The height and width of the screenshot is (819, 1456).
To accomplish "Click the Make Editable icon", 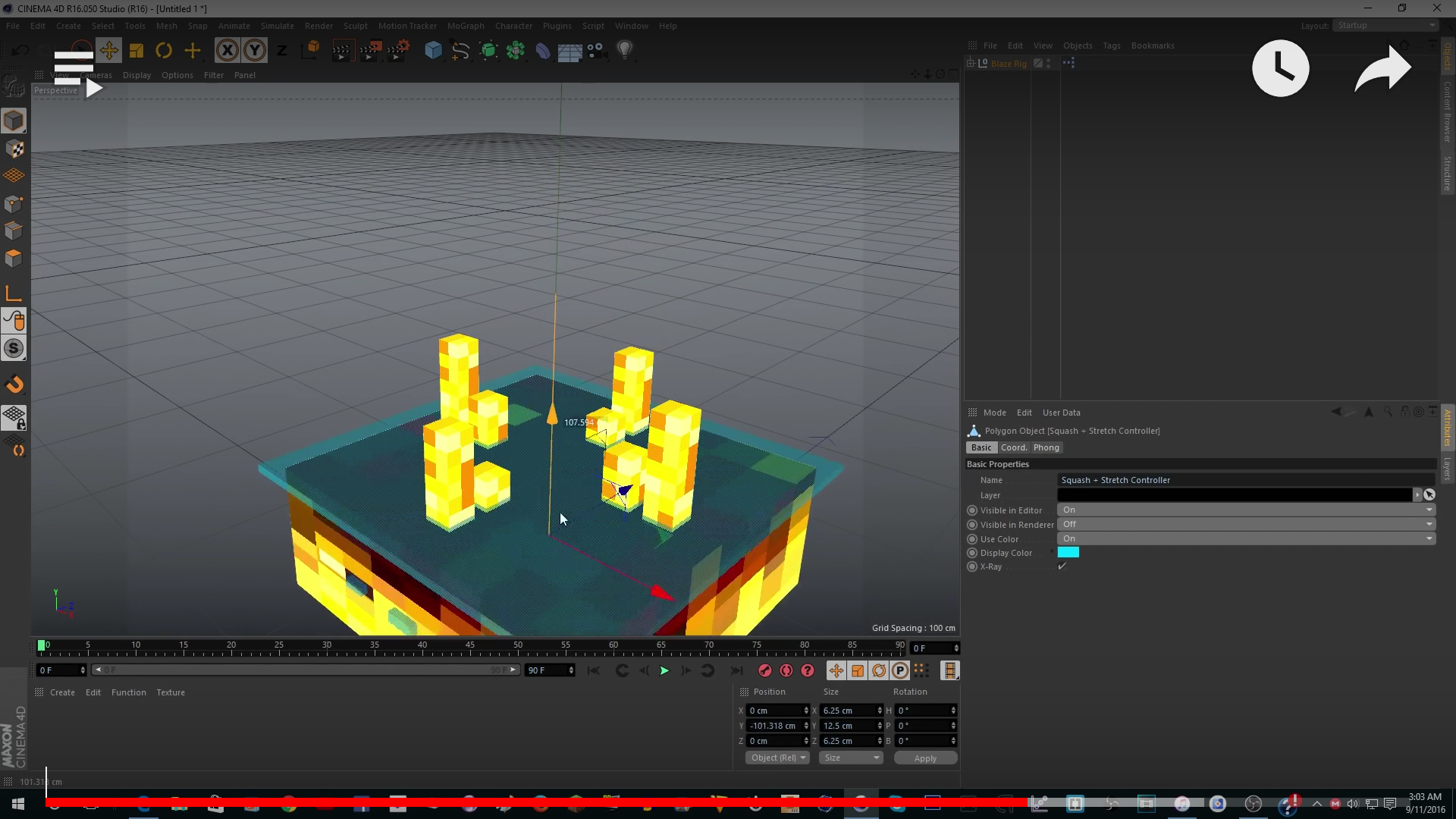I will pos(14,87).
